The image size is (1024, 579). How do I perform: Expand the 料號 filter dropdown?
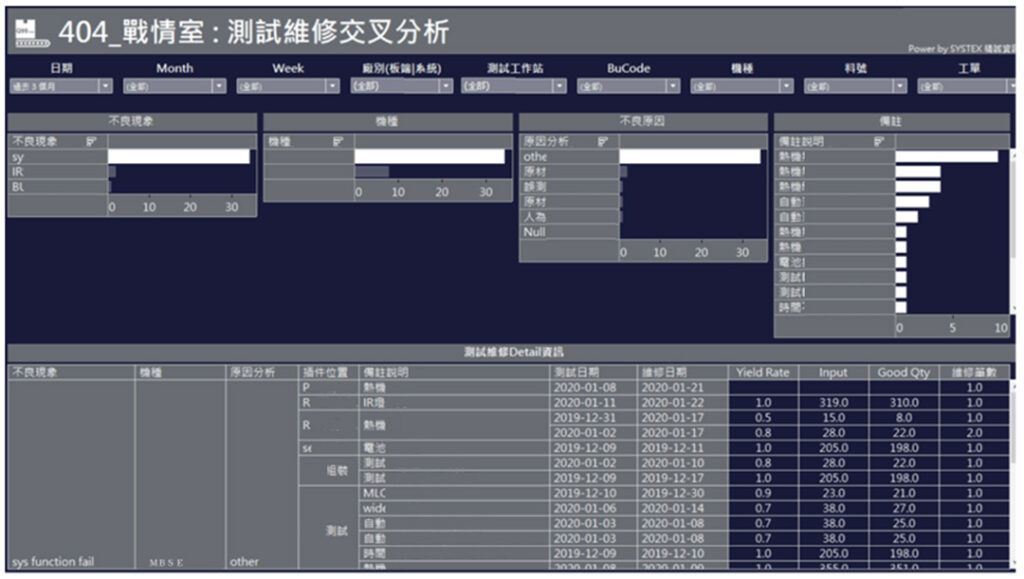900,87
